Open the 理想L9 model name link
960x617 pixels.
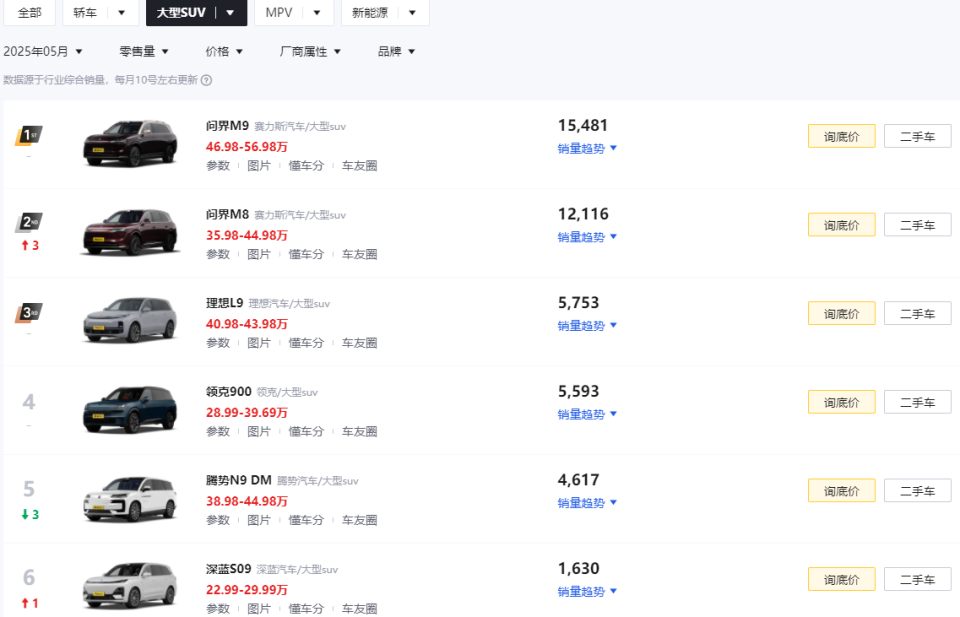(224, 303)
